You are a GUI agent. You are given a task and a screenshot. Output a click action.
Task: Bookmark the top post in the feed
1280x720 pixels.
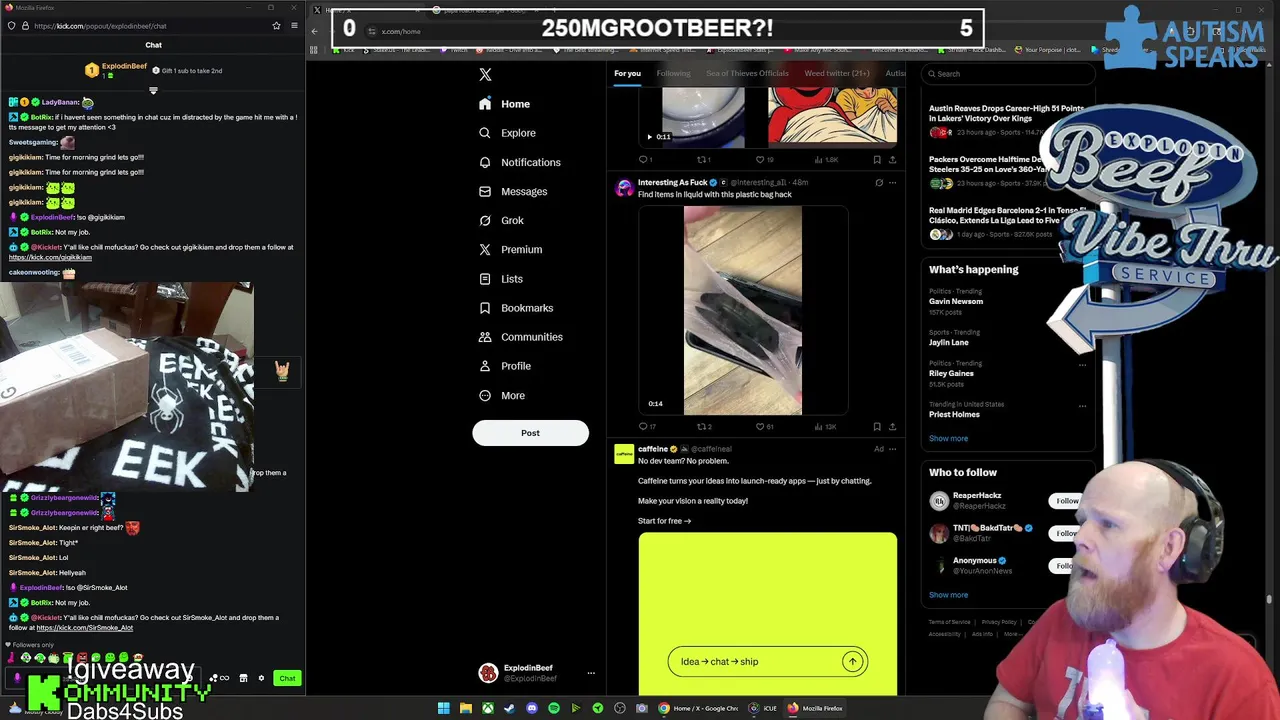pyautogui.click(x=877, y=160)
